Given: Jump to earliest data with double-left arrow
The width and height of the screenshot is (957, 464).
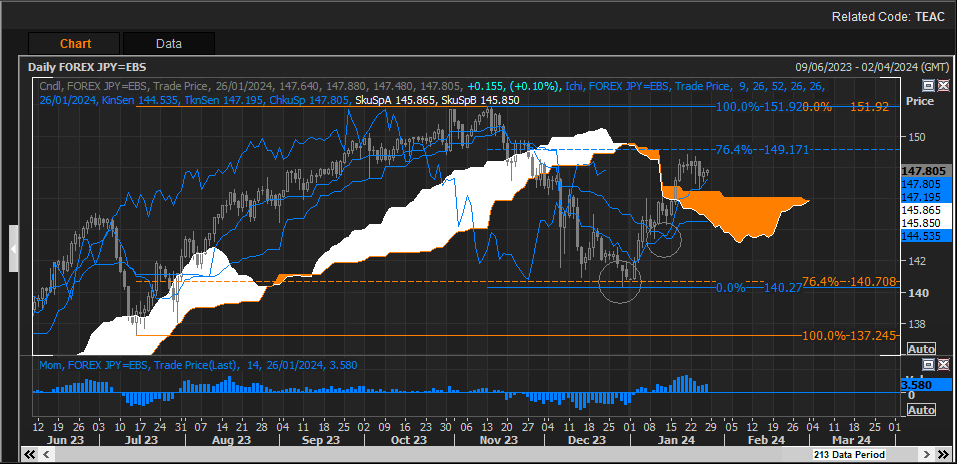Looking at the screenshot, I should [x=31, y=455].
